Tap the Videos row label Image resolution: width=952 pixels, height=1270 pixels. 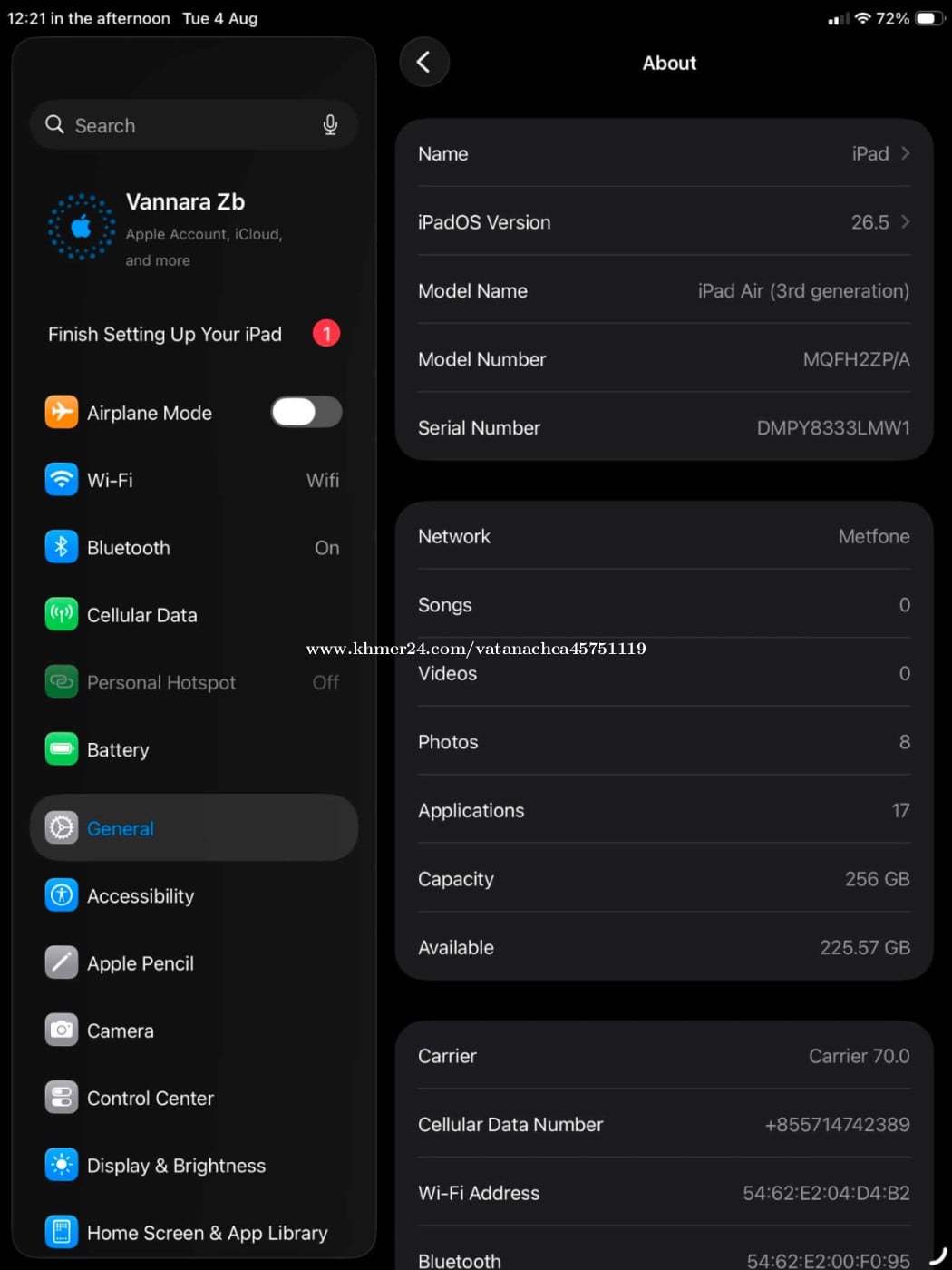click(447, 673)
